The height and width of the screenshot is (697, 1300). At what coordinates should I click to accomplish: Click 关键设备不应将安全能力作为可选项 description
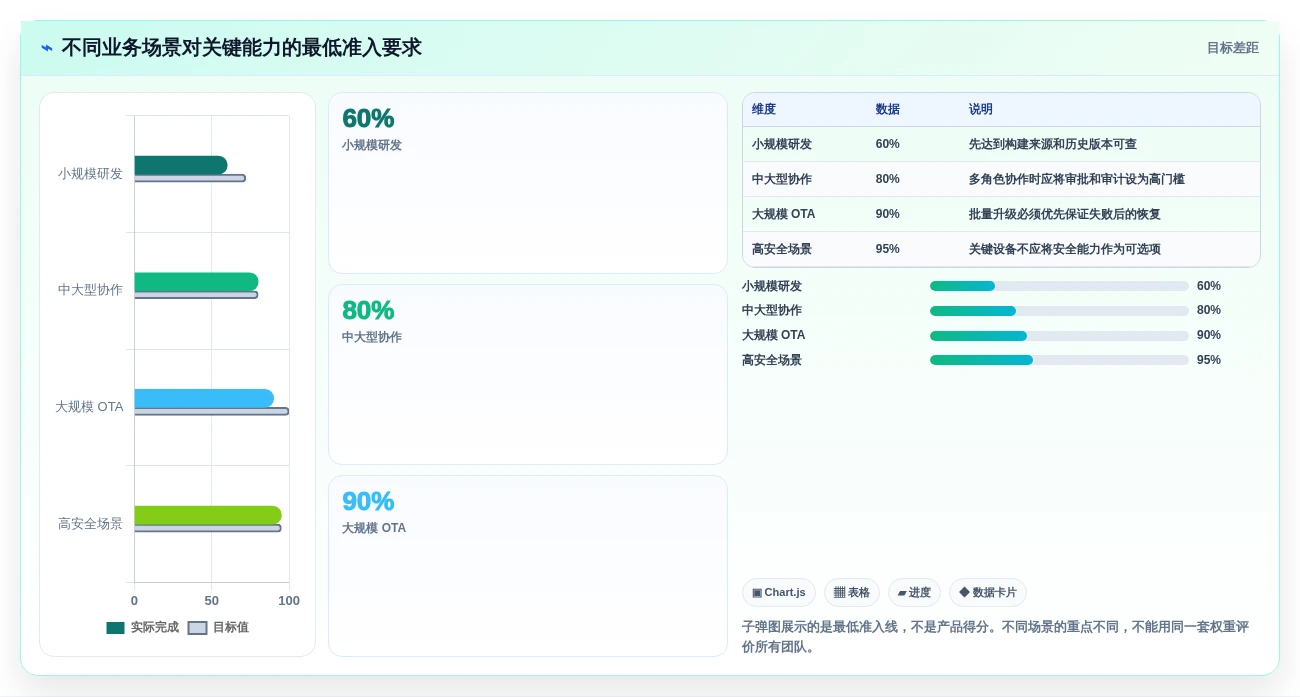click(1064, 249)
